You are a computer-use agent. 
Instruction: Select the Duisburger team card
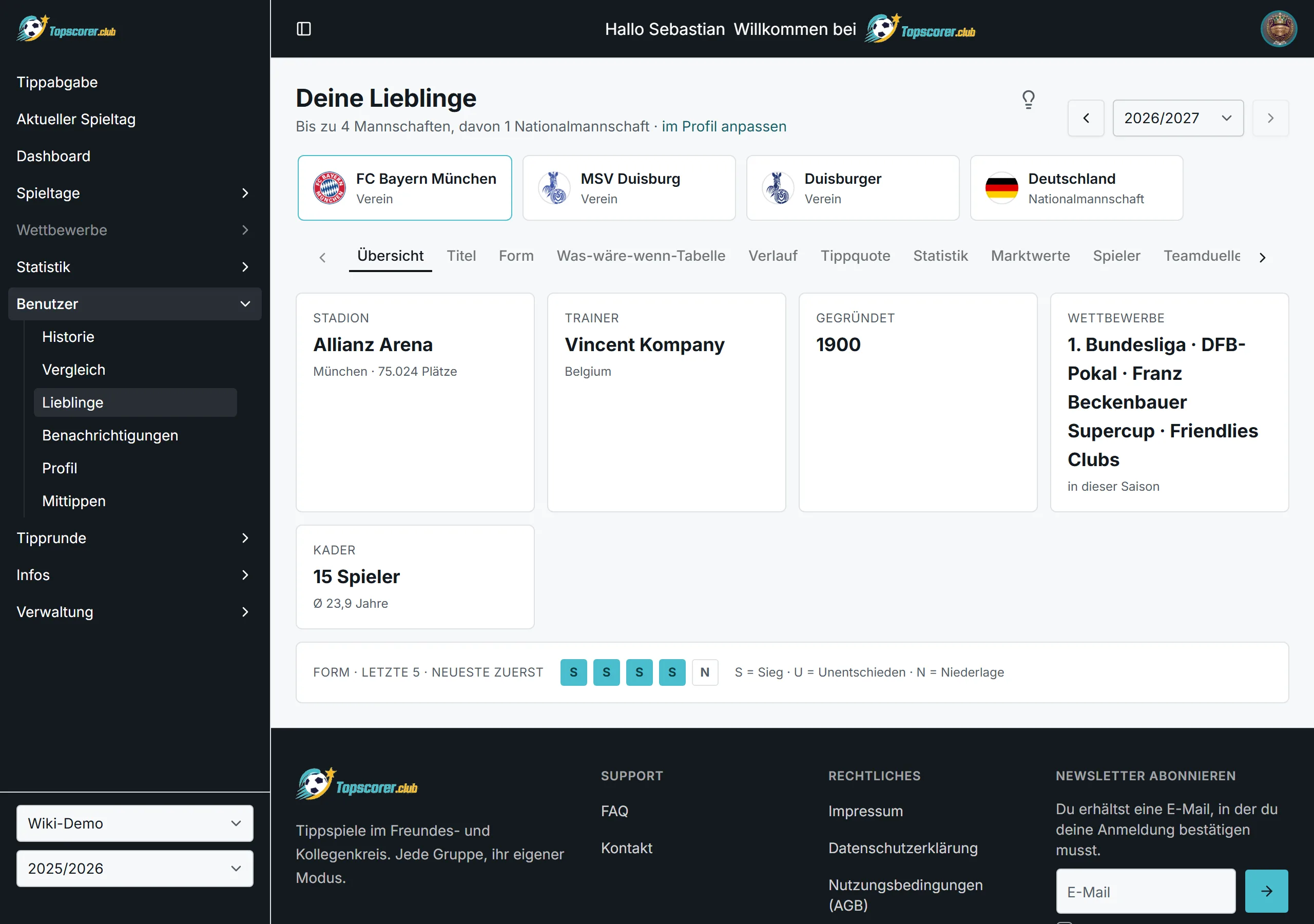(x=852, y=188)
